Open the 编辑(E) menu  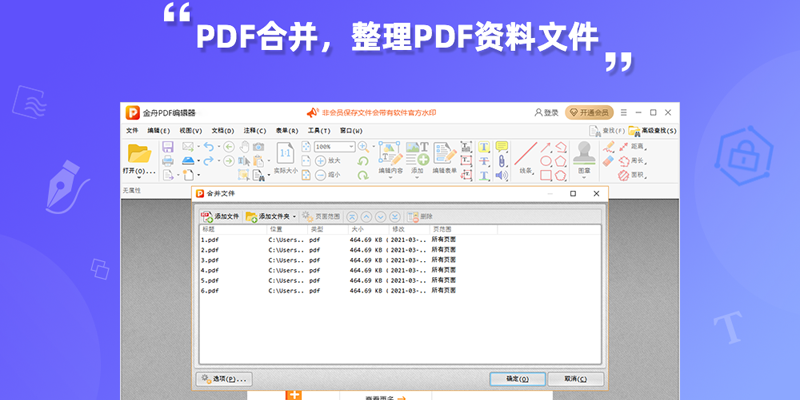159,131
